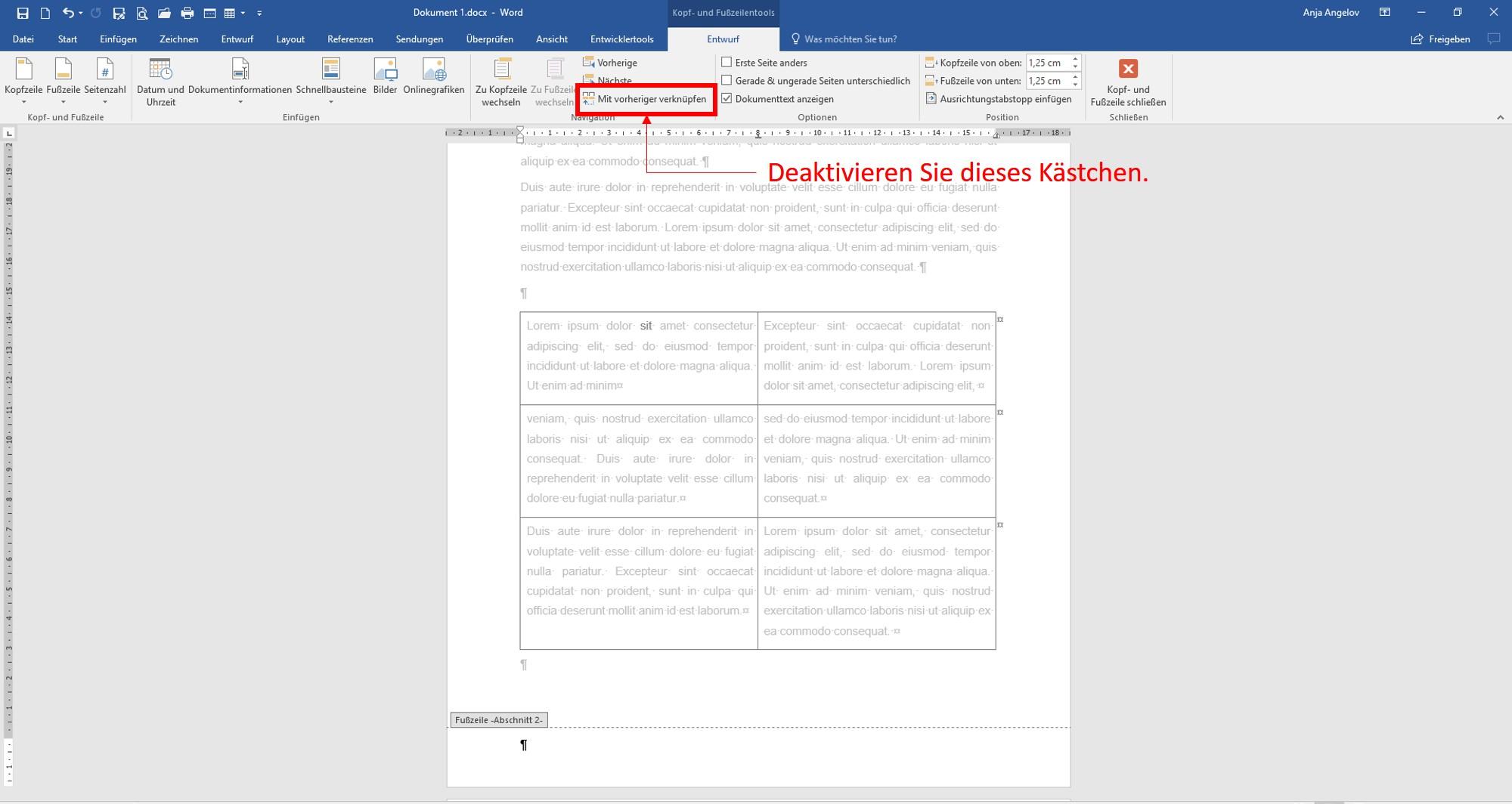Open the Zeichnen tab
This screenshot has width=1512, height=804.
(179, 39)
